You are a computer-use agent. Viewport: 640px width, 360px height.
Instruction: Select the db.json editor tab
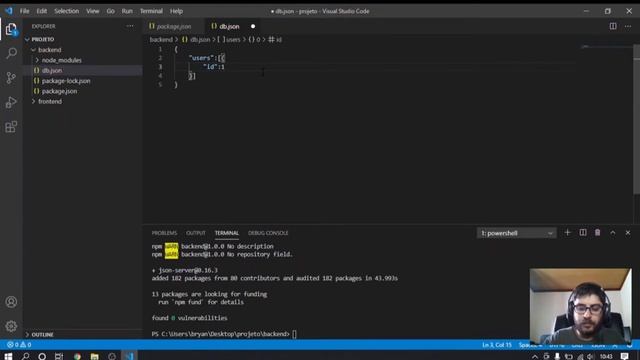point(229,27)
